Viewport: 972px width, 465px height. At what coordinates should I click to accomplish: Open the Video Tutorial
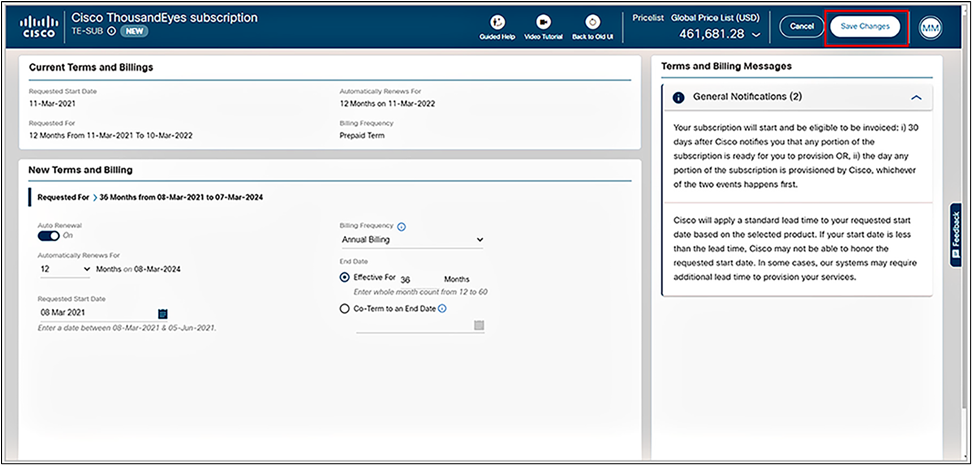click(543, 27)
